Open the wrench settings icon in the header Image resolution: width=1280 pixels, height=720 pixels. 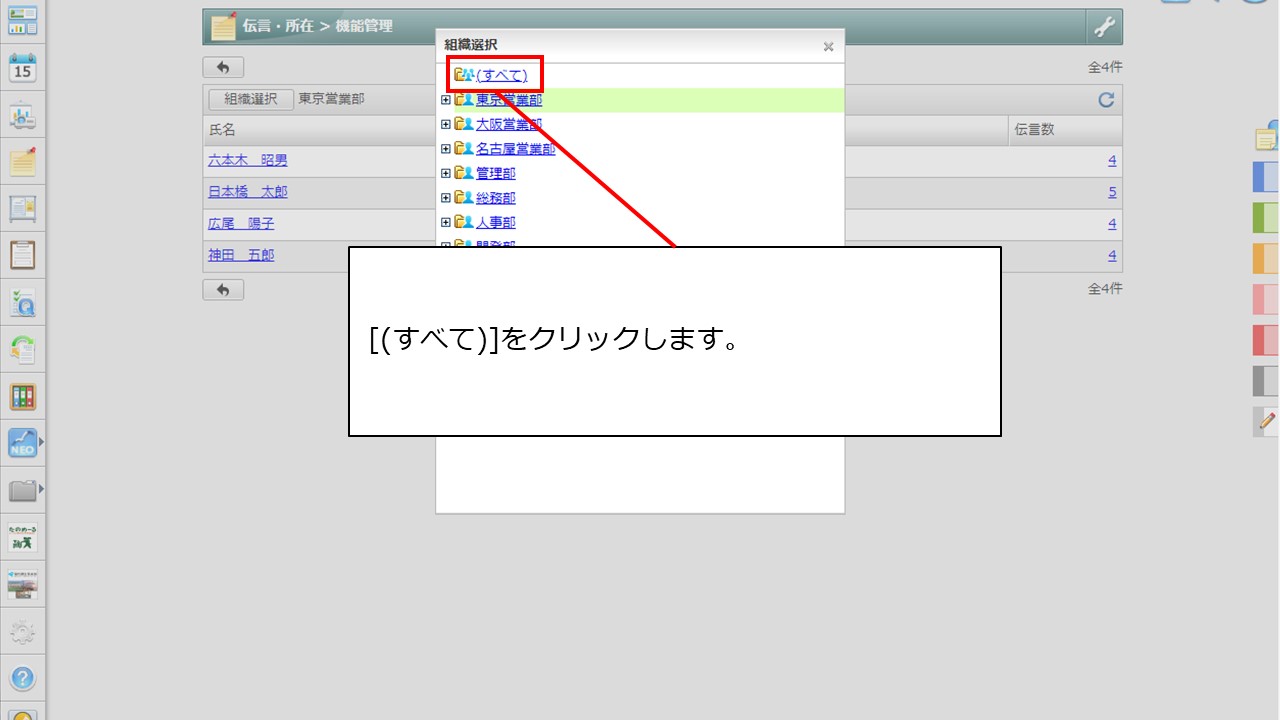coord(1104,27)
